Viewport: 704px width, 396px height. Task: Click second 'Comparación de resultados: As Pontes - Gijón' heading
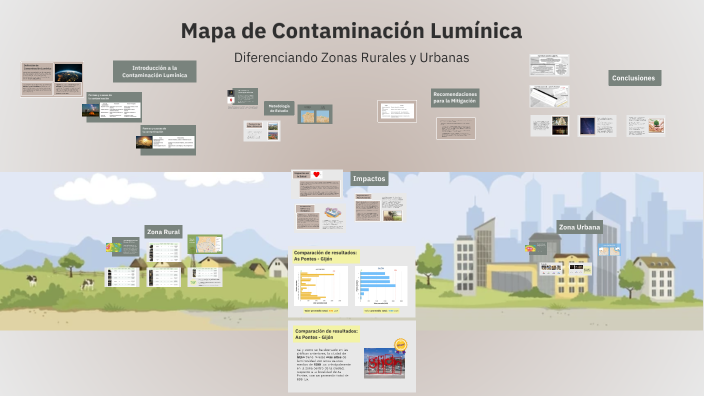pos(326,334)
